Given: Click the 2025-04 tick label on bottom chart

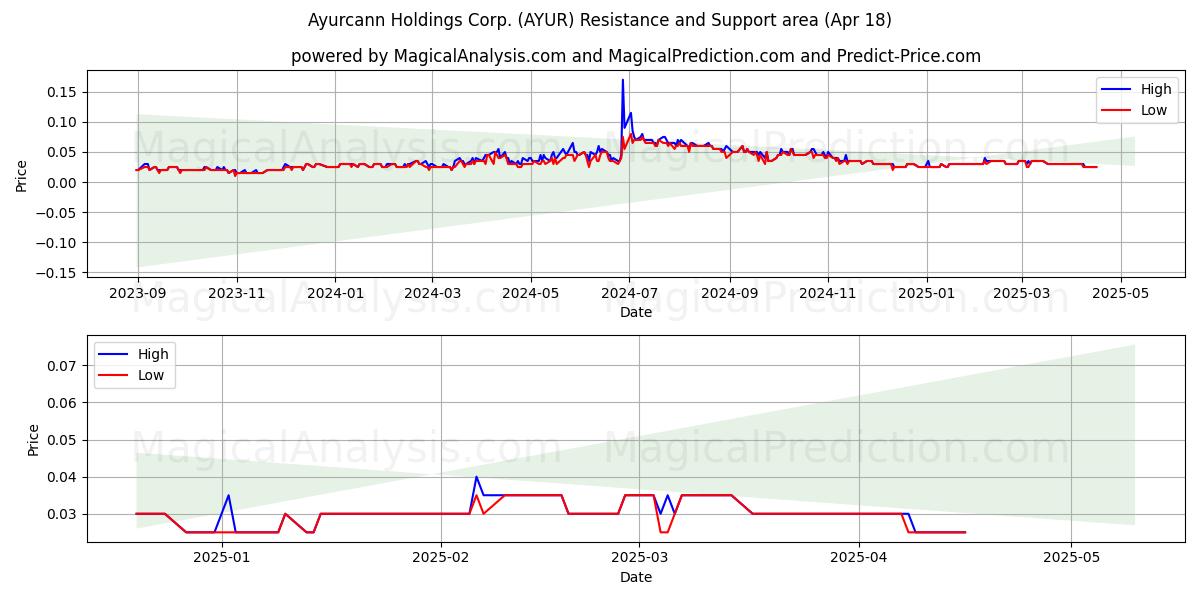Looking at the screenshot, I should pos(860,558).
